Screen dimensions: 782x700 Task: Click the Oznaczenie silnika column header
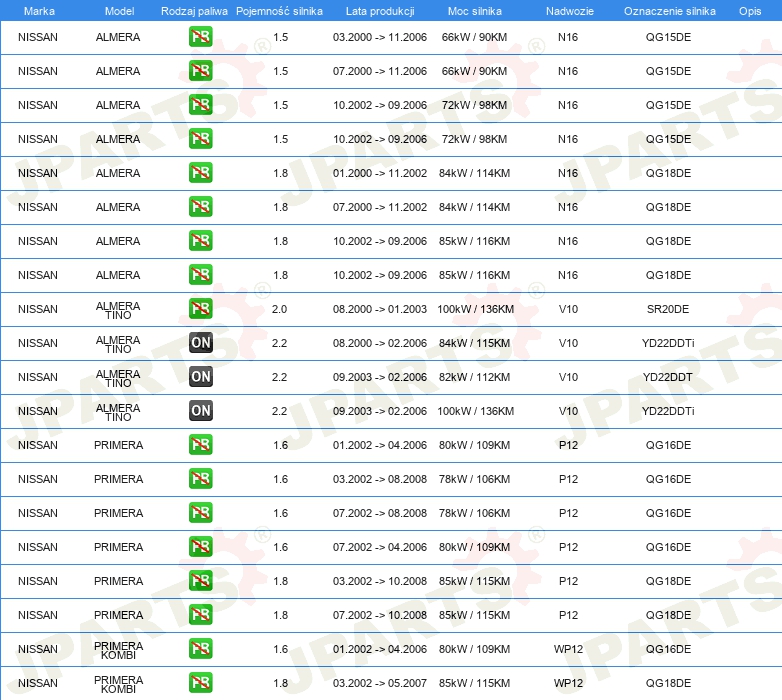[670, 11]
